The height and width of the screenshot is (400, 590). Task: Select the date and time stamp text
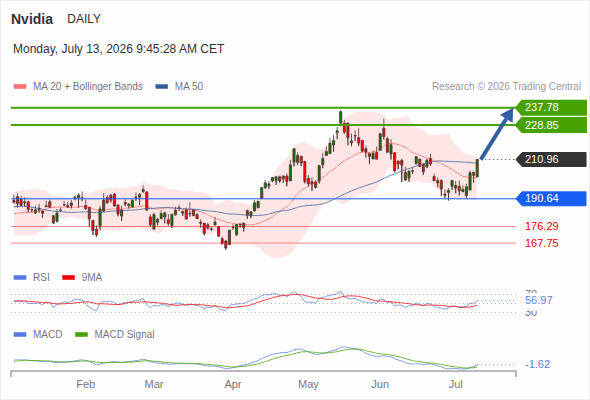[x=119, y=49]
